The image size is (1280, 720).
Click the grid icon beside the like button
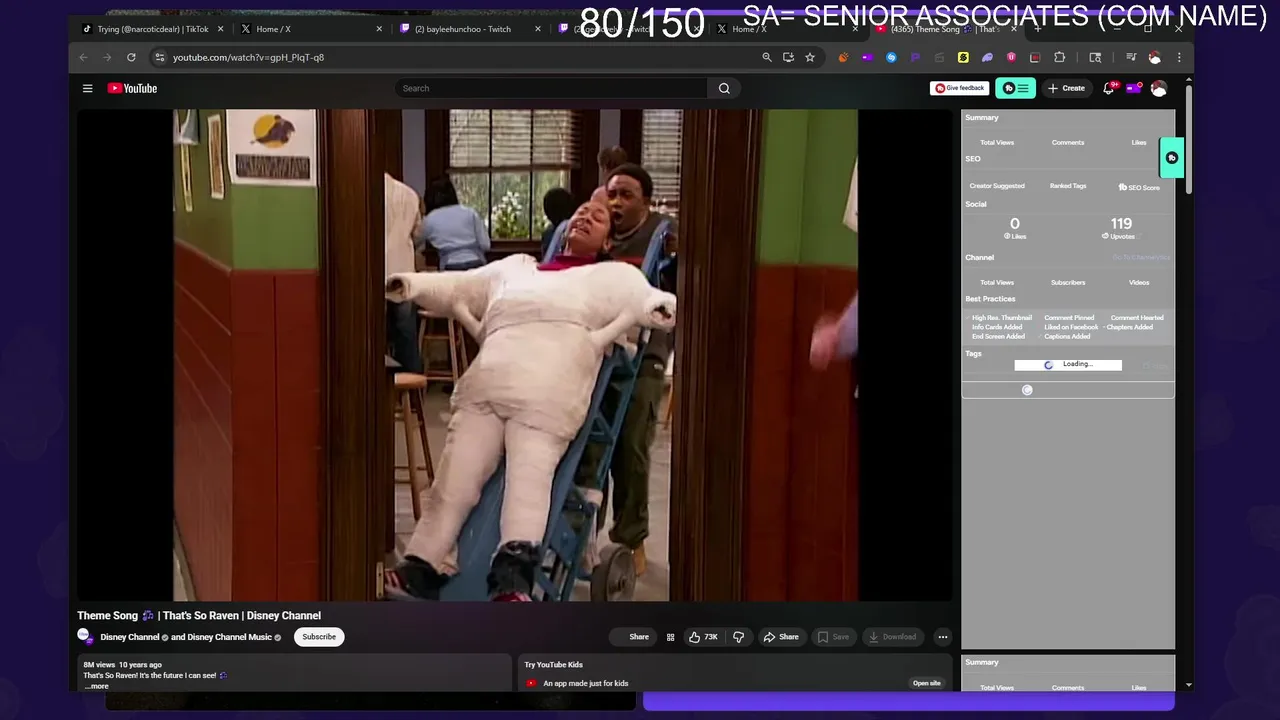[670, 637]
